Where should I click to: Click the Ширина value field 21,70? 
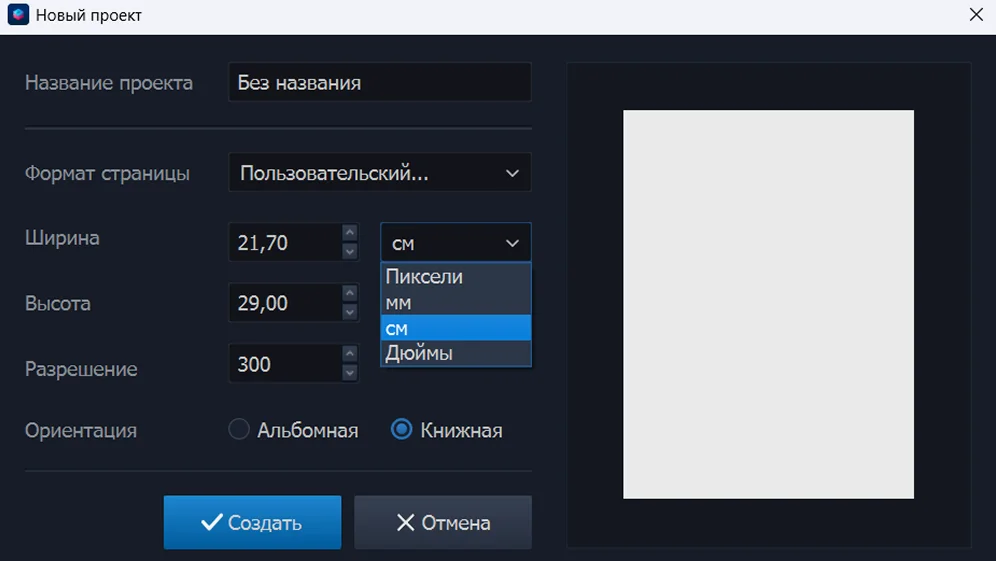coord(285,243)
